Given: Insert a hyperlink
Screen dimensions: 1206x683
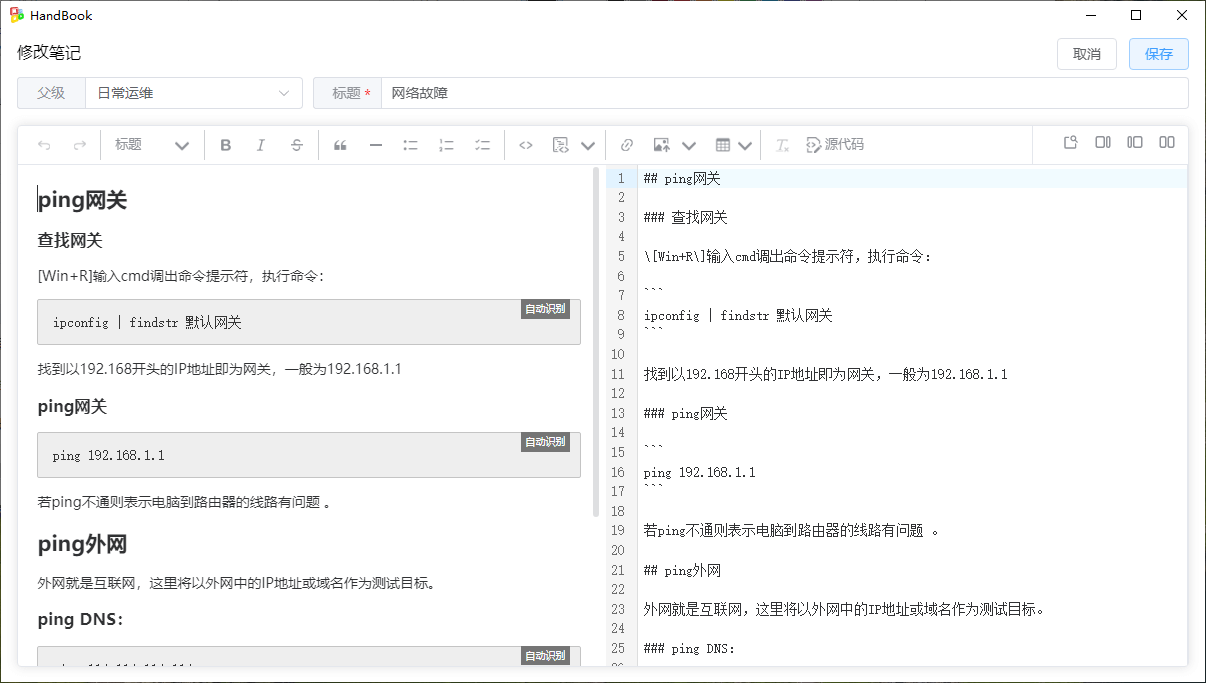Looking at the screenshot, I should [627, 145].
